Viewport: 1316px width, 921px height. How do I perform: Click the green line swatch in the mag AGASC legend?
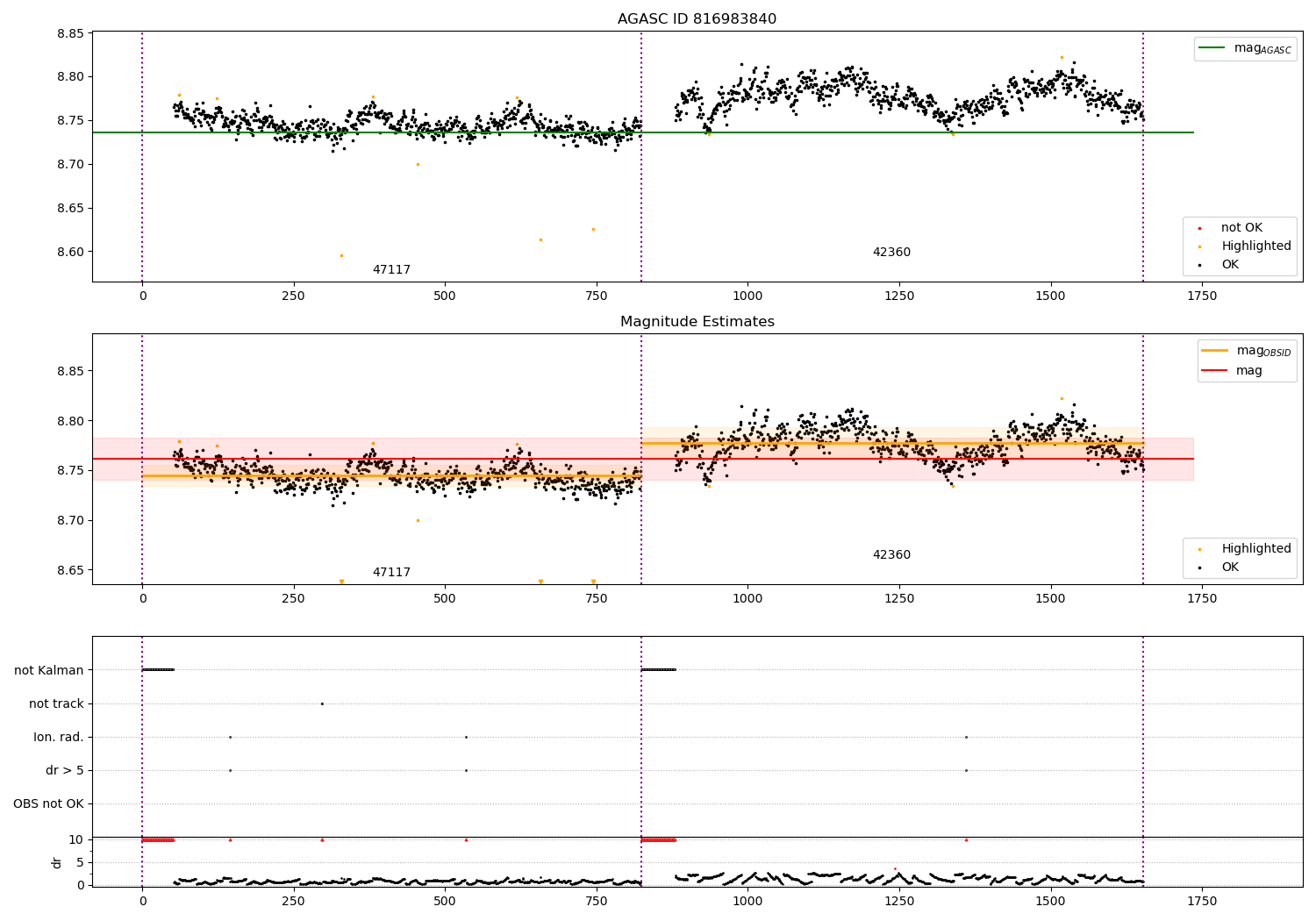1212,48
